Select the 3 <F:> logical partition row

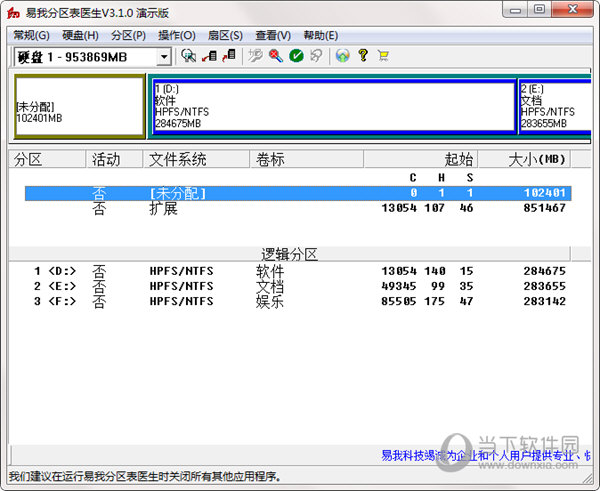pos(298,302)
